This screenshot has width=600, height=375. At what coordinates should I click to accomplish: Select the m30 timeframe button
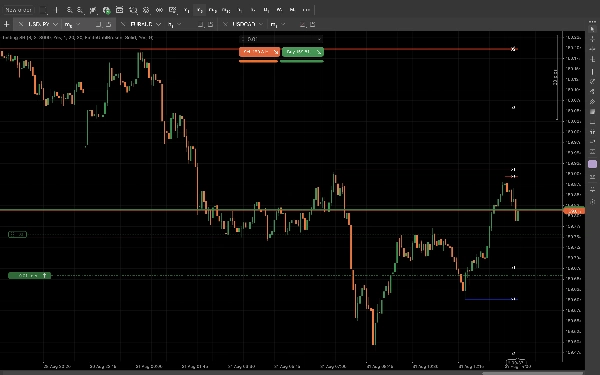point(226,10)
